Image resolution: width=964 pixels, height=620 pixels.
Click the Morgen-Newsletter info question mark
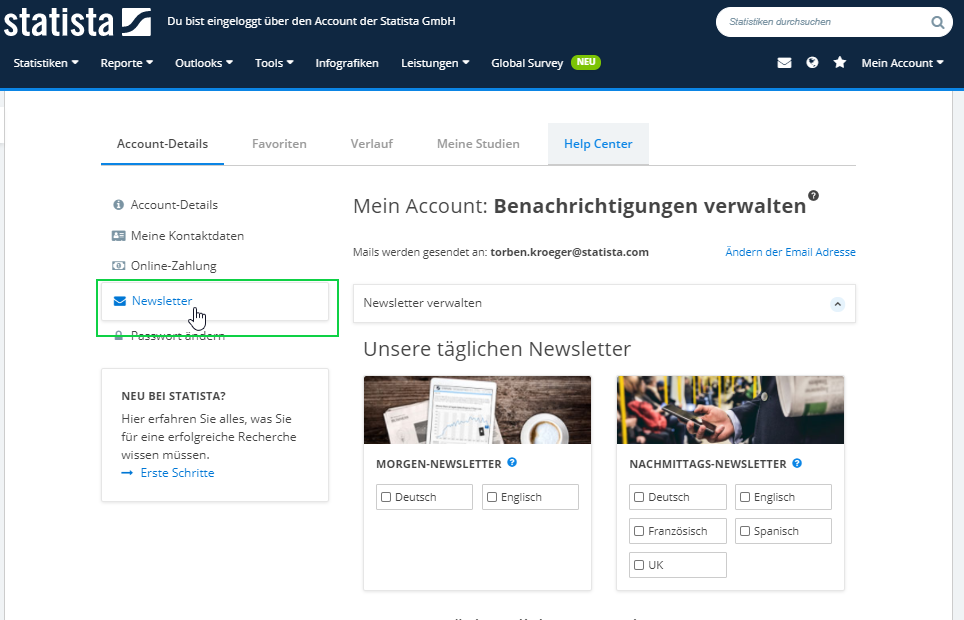point(512,463)
